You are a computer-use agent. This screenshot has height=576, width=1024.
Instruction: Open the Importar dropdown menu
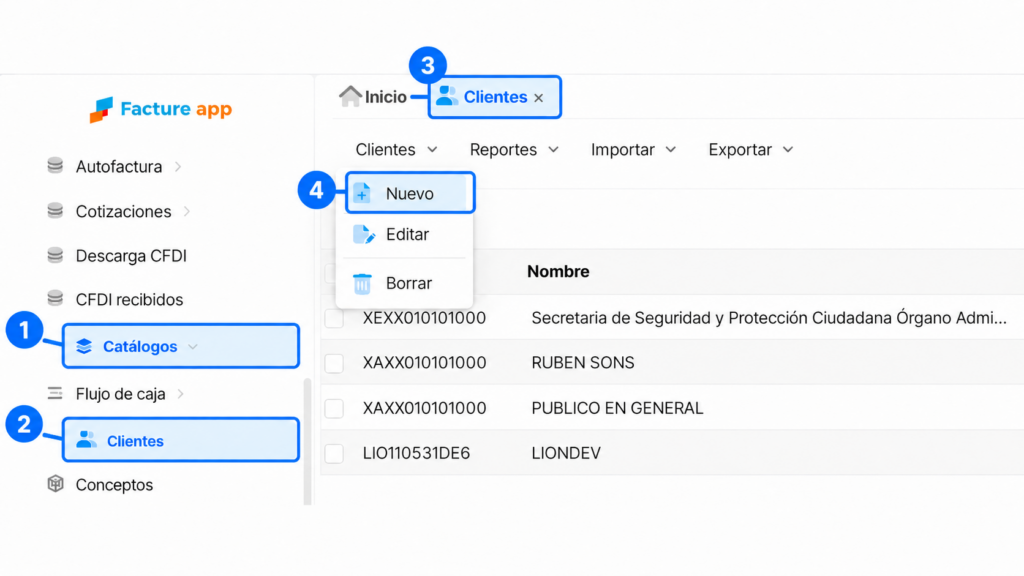633,150
